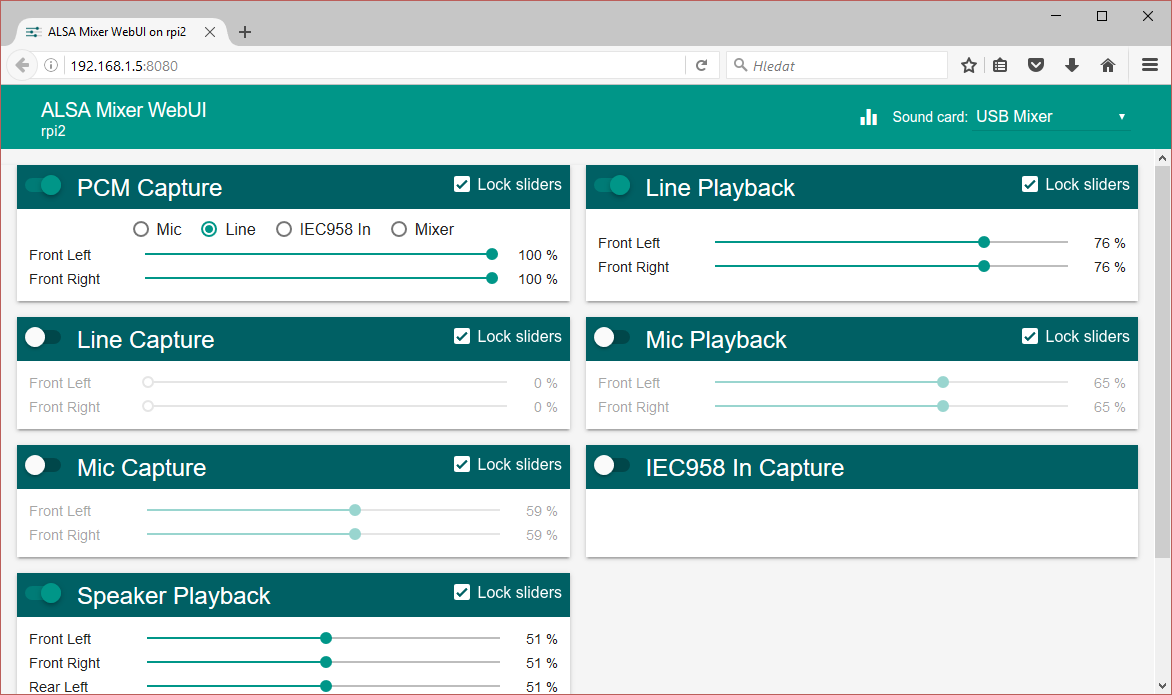Enable the IEC958 In Capture switch
This screenshot has height=695, width=1172.
(612, 466)
